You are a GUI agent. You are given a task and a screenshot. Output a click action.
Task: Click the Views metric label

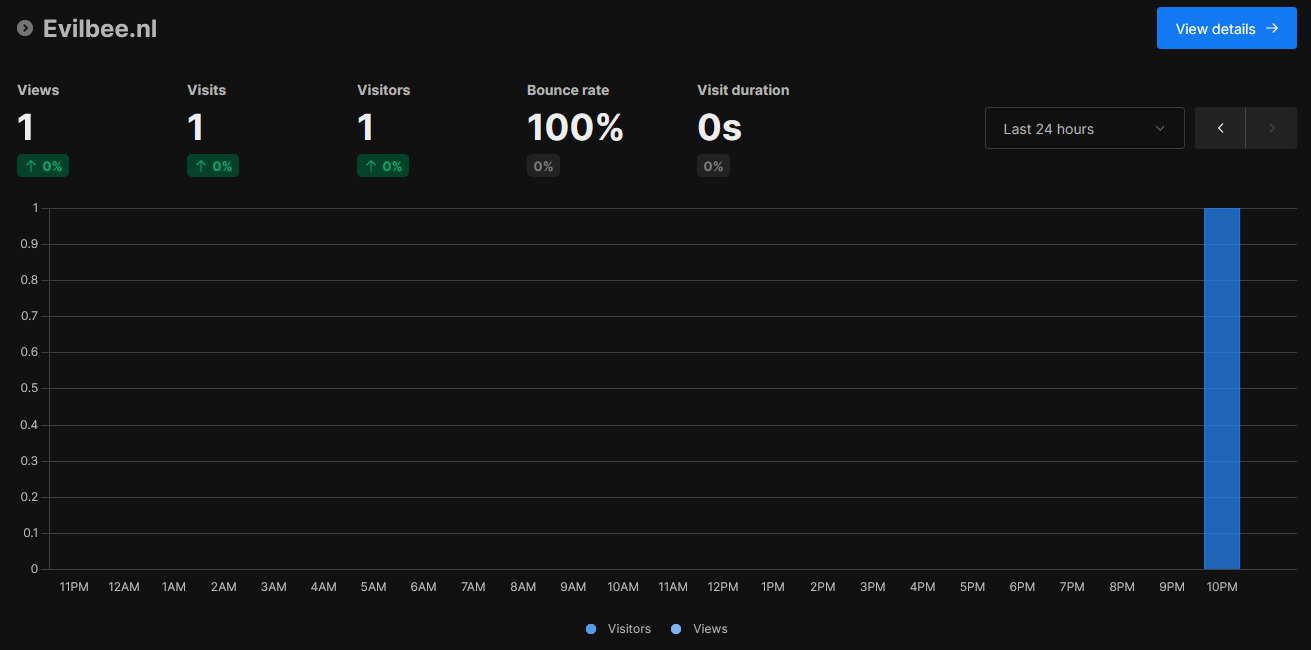38,90
